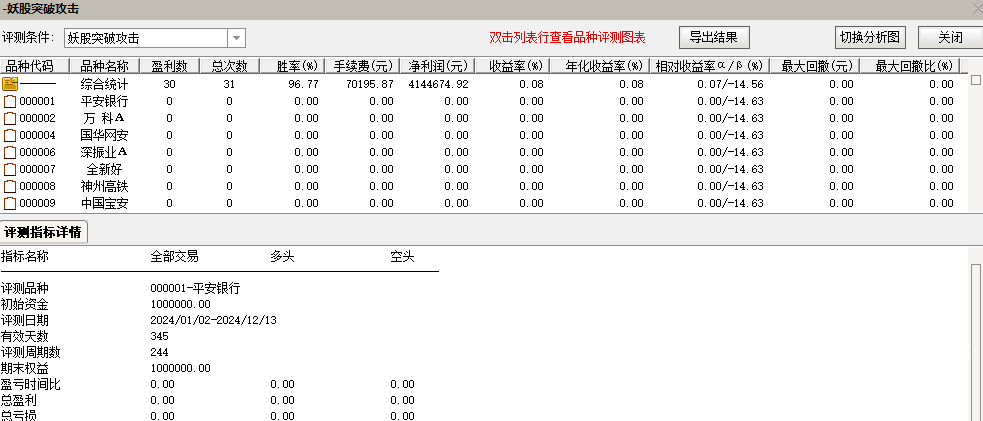The width and height of the screenshot is (983, 421).
Task: Select the 平安银行 row in results
Action: (x=104, y=101)
